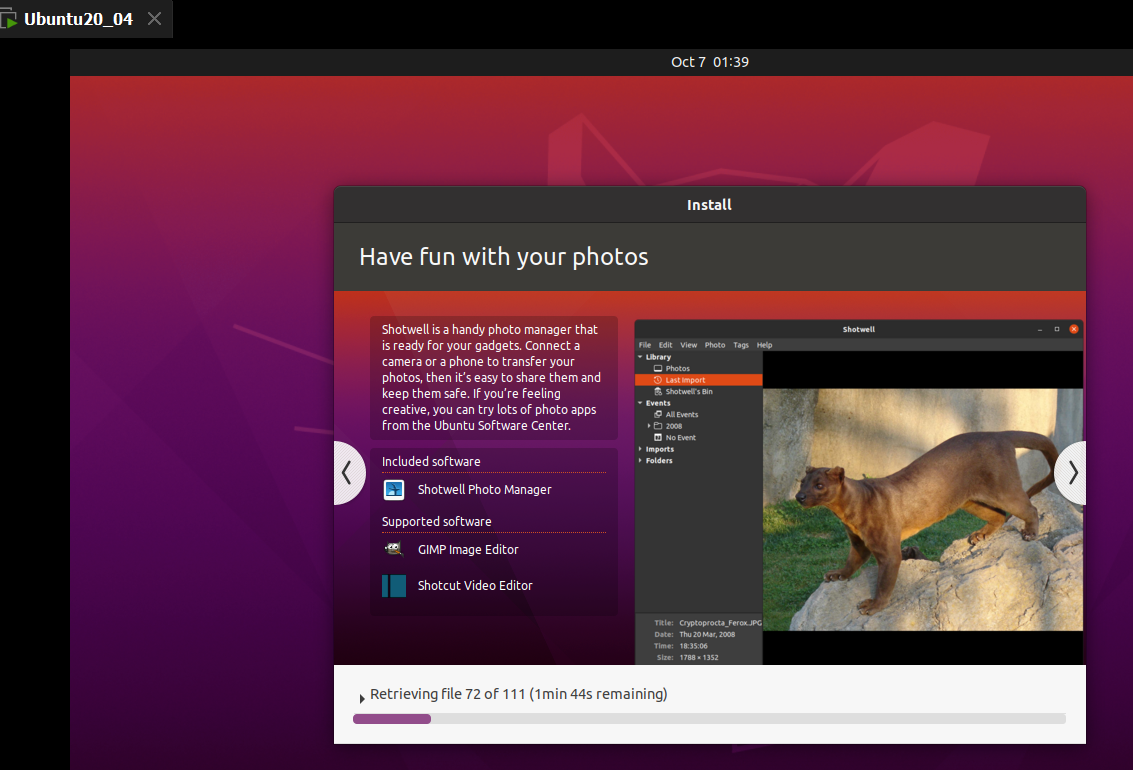Click the Shotwell's Bin trash icon
The image size is (1133, 770).
pyautogui.click(x=658, y=392)
